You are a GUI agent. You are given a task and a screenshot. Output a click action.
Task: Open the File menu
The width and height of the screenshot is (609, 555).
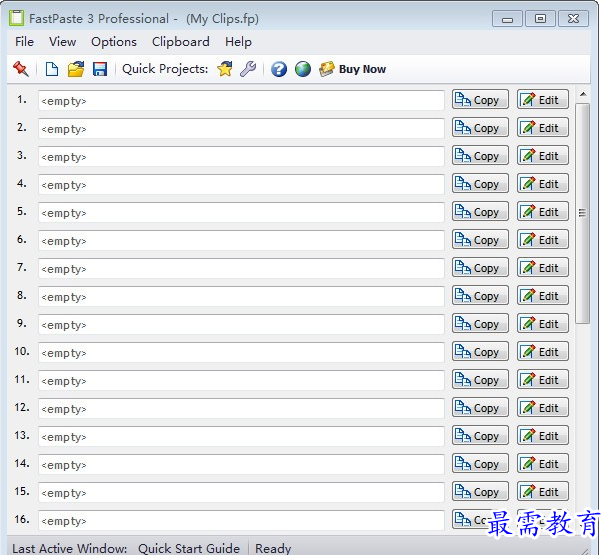pos(24,42)
